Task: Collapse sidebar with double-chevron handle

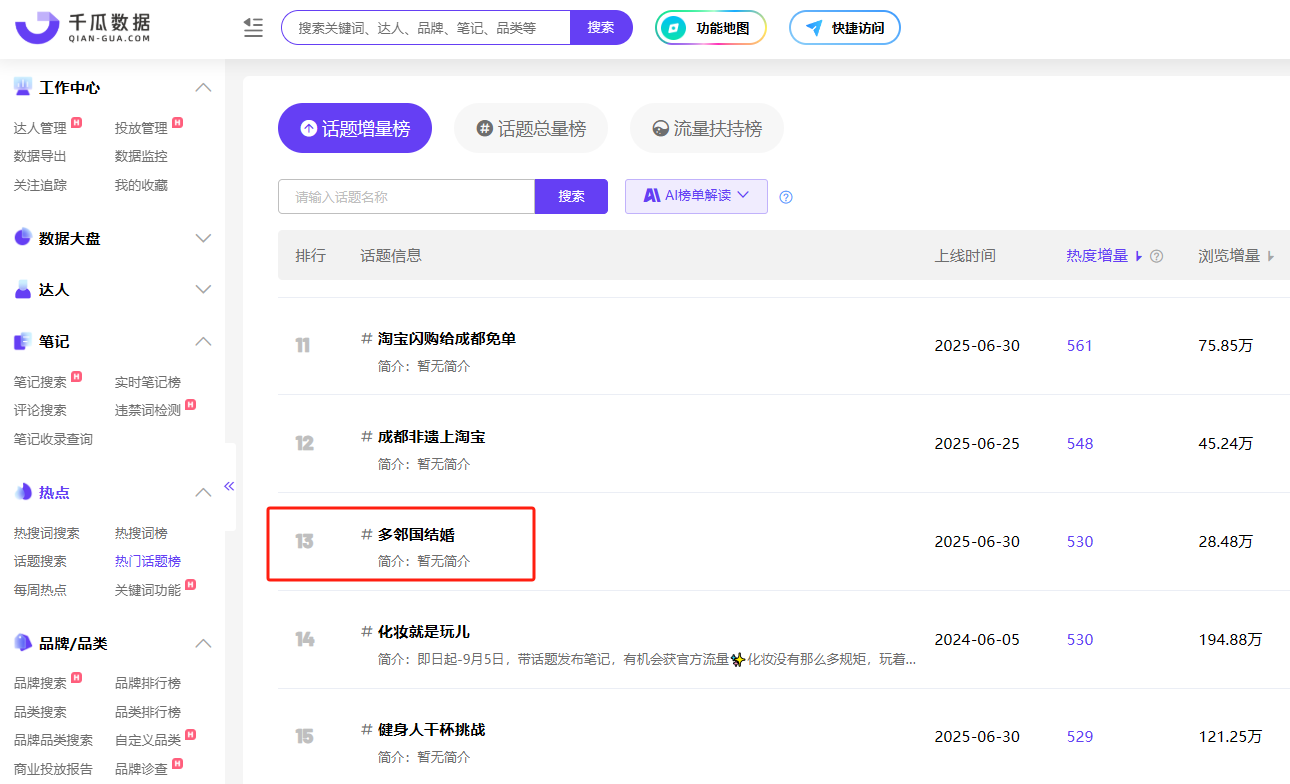Action: [x=229, y=486]
